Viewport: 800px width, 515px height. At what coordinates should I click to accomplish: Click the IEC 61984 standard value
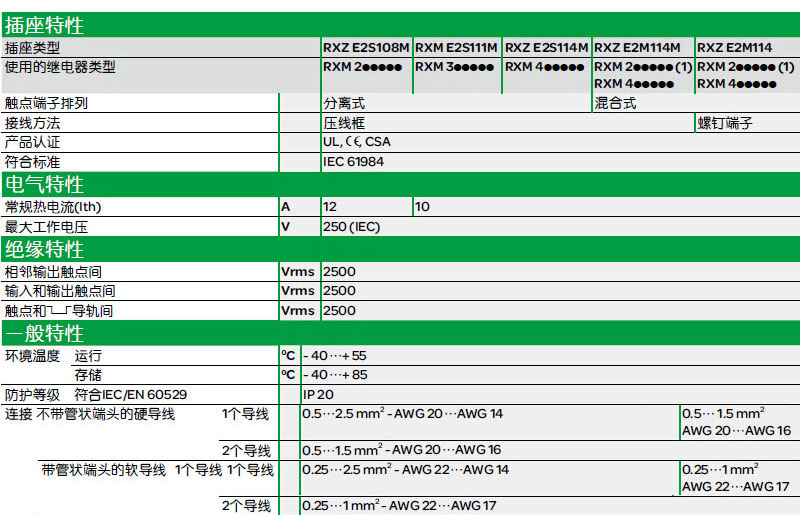tap(353, 162)
